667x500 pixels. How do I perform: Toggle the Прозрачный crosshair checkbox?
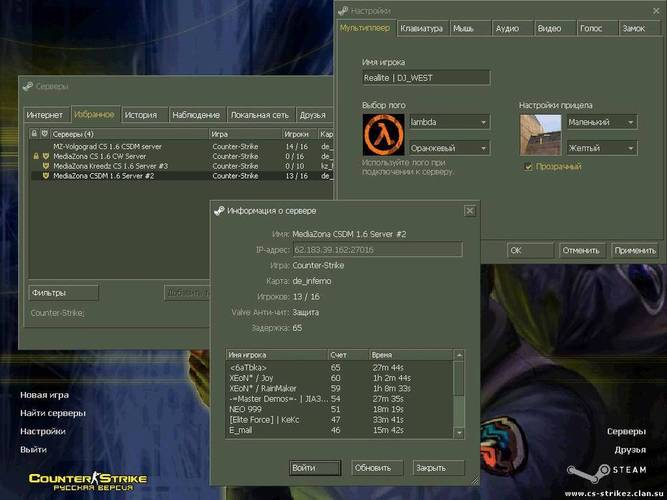pos(528,167)
